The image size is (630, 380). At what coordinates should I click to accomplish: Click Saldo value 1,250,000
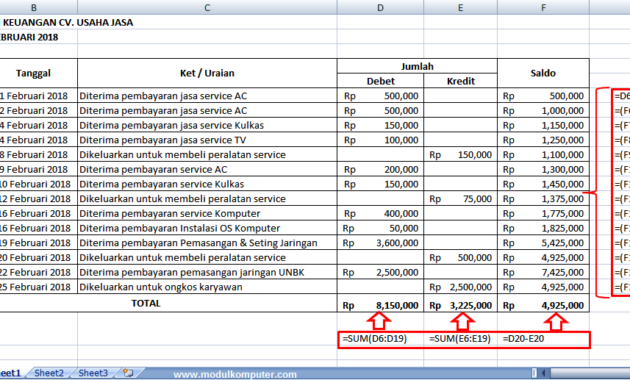[543, 140]
